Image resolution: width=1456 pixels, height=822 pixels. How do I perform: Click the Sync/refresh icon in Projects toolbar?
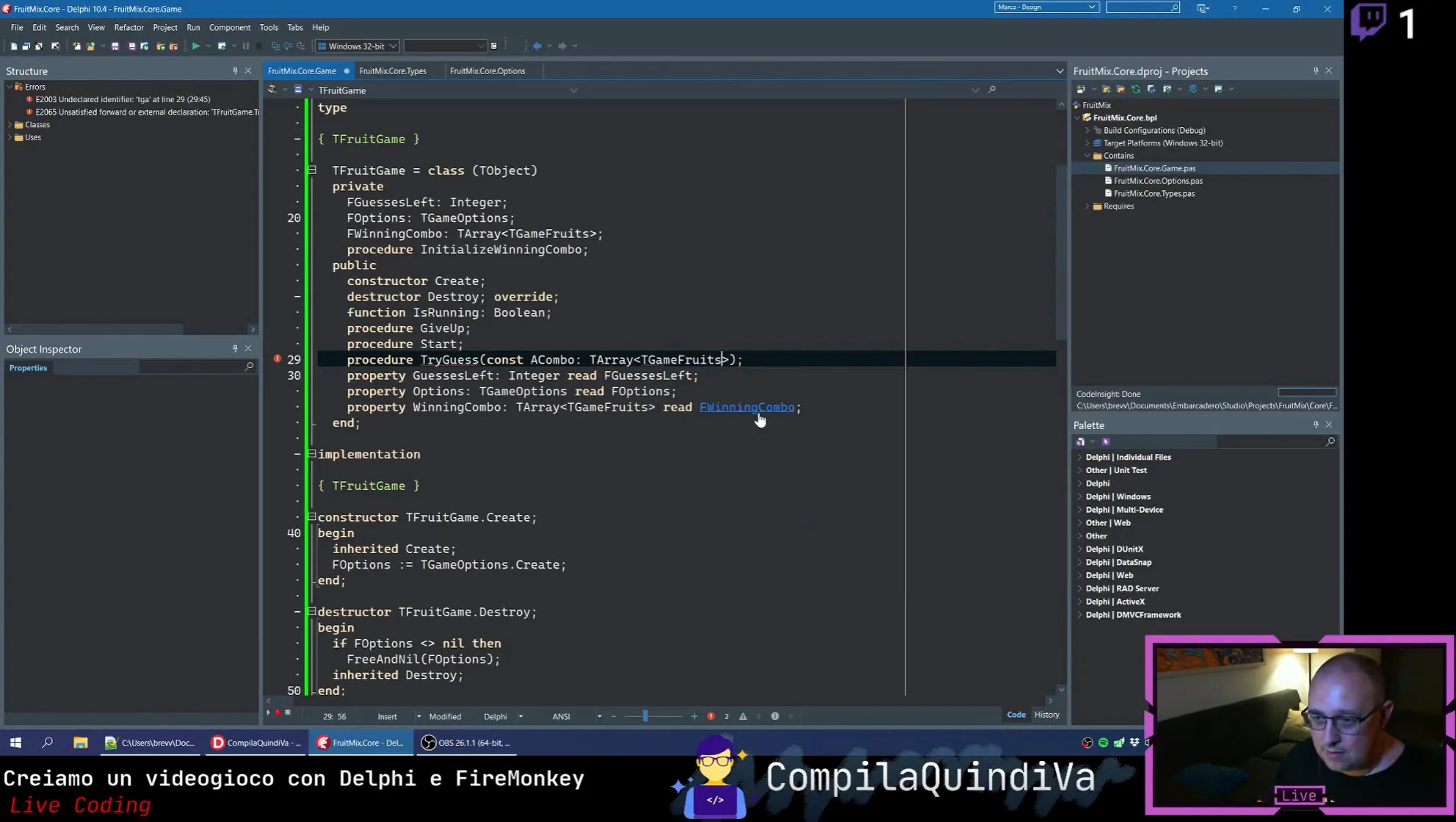tap(1136, 90)
